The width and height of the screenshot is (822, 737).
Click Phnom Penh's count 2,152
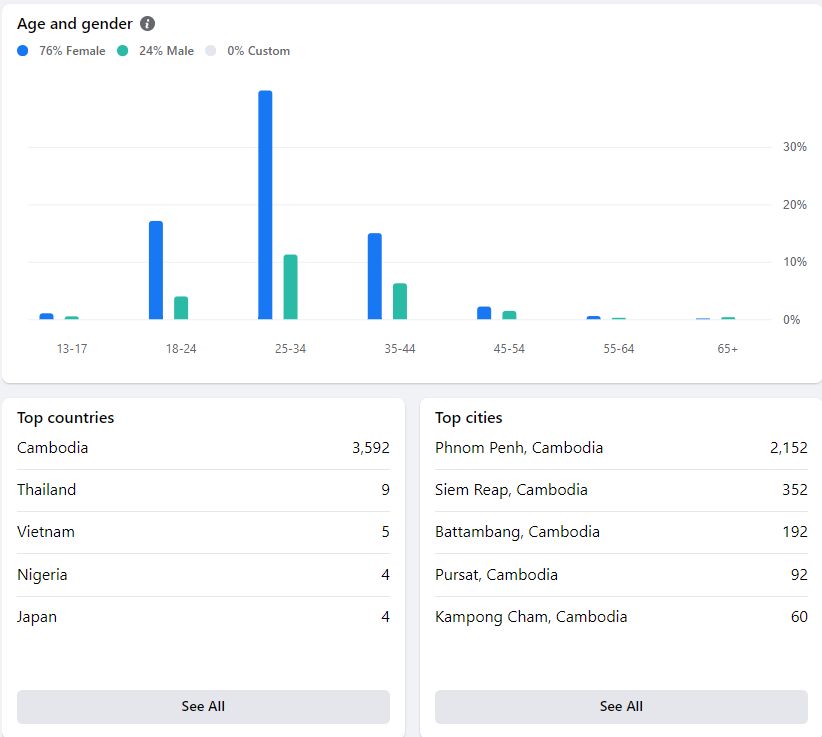(x=788, y=448)
